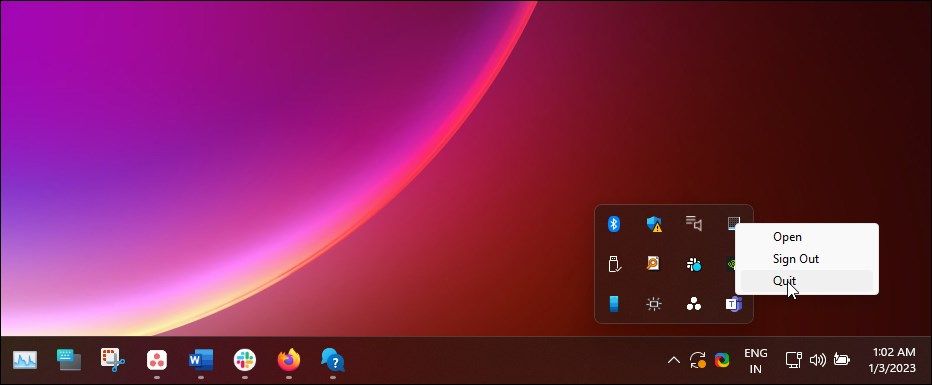Click the audio playlist speaker tray icon

pyautogui.click(x=694, y=224)
